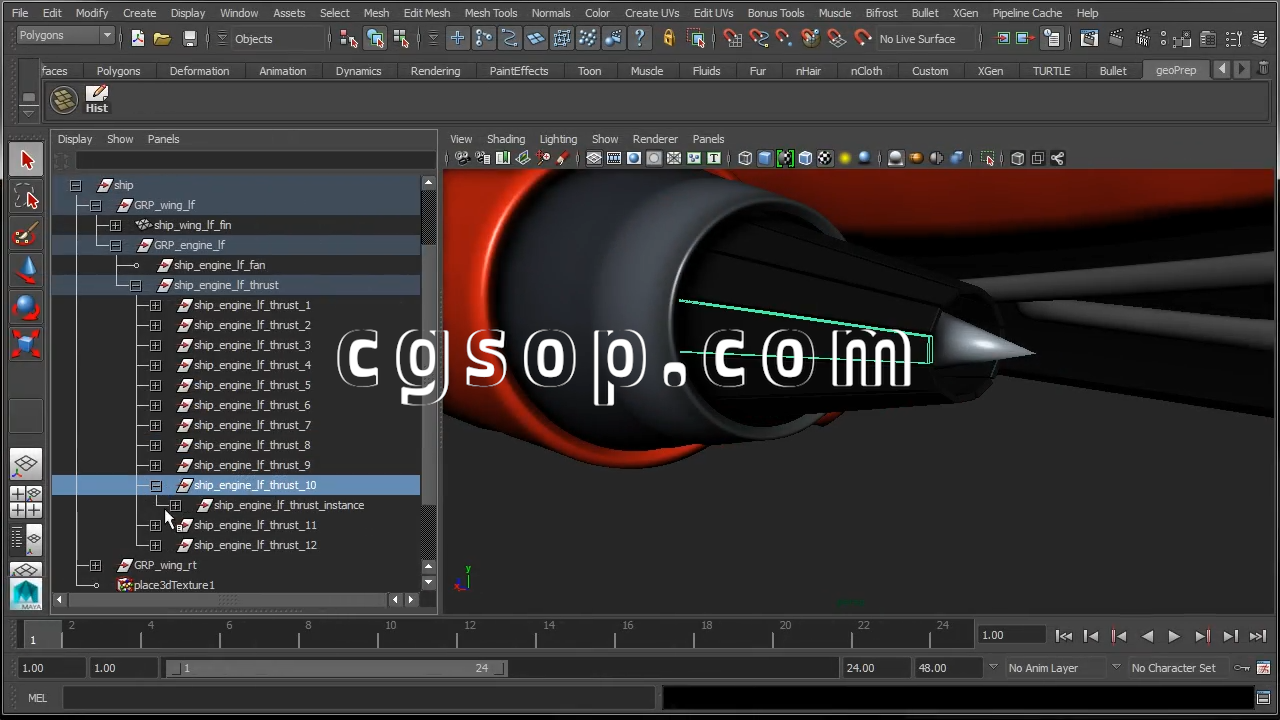Click the Snap to grids magnet icon
Screen dimensions: 1280x720
point(733,39)
